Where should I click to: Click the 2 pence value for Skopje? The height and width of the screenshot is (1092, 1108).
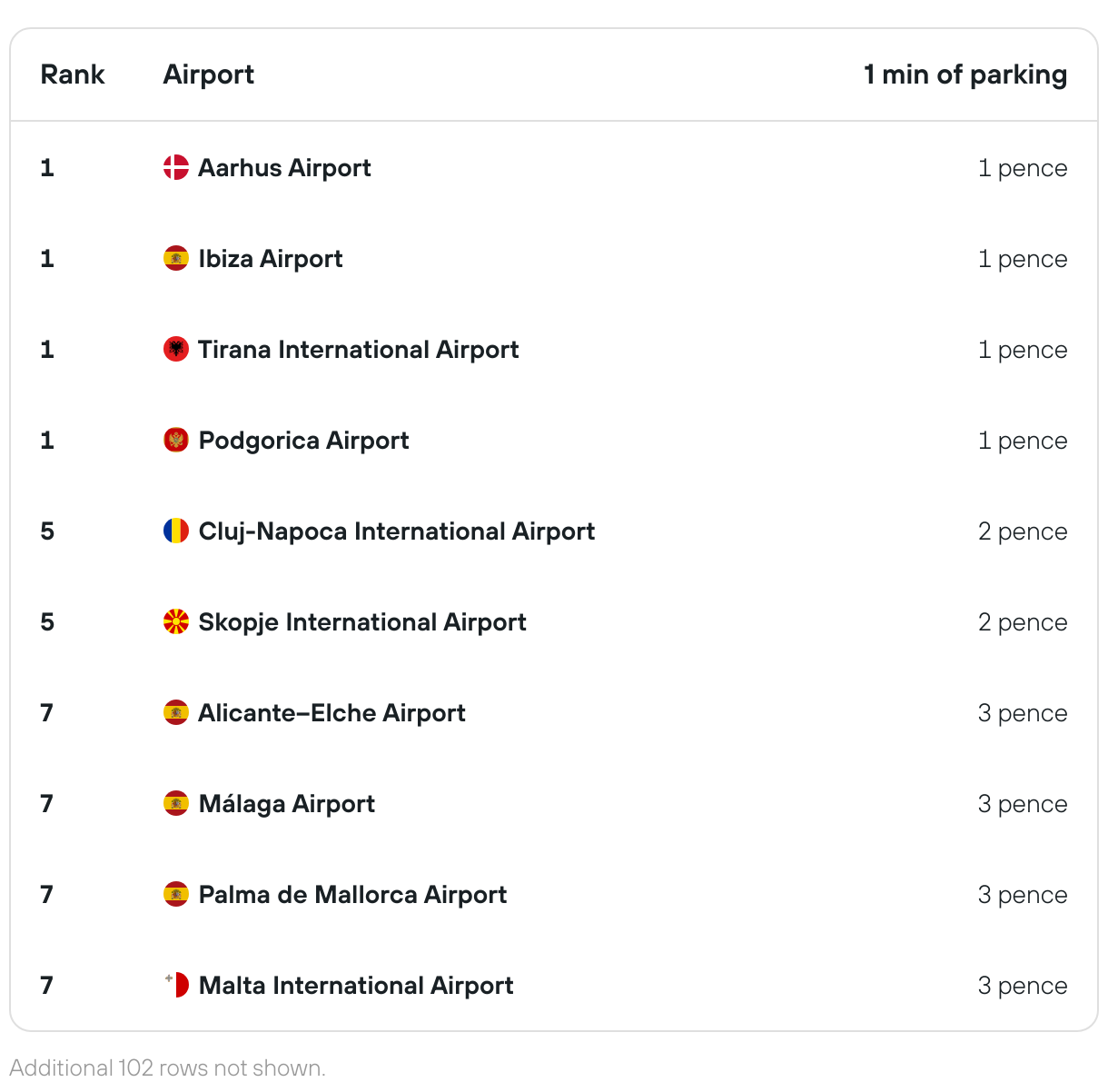(x=1022, y=622)
